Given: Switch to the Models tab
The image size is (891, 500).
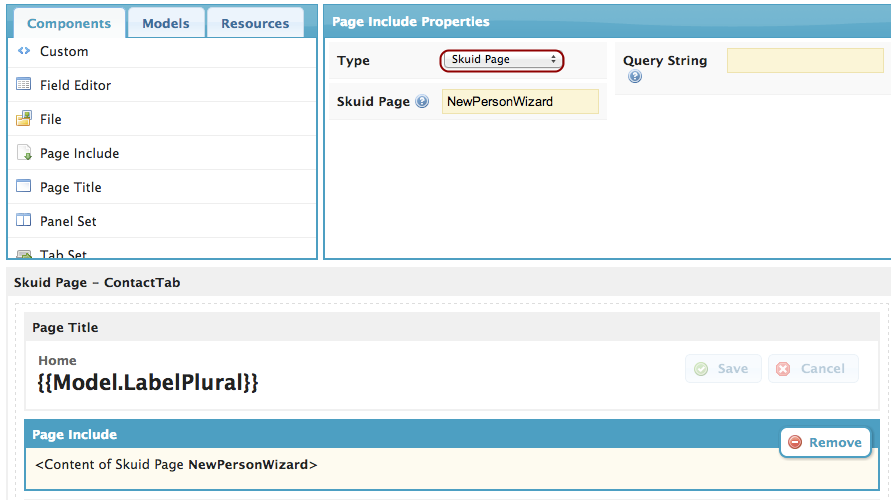Looking at the screenshot, I should click(x=167, y=23).
